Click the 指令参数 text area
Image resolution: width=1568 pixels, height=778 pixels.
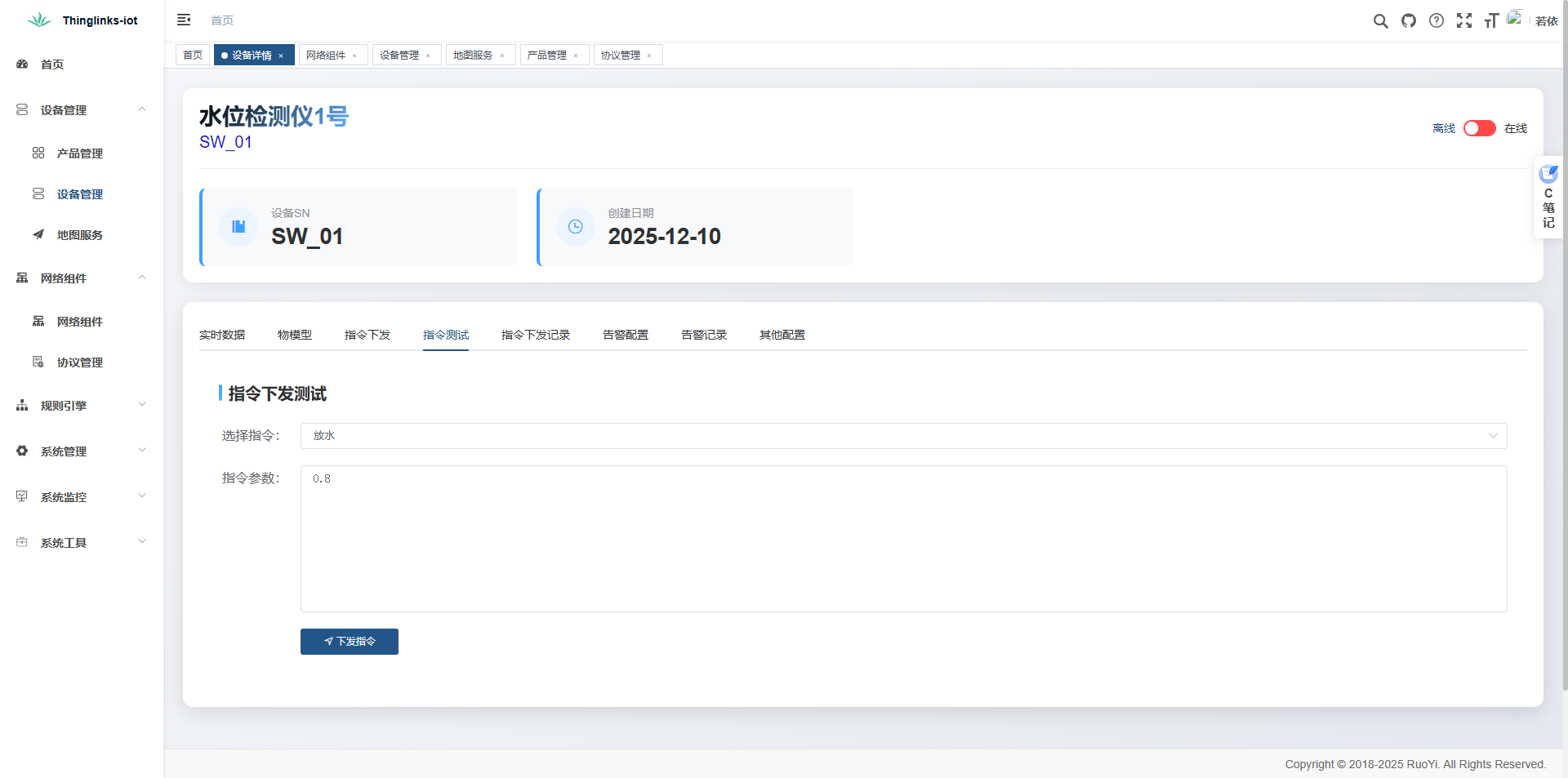[903, 539]
